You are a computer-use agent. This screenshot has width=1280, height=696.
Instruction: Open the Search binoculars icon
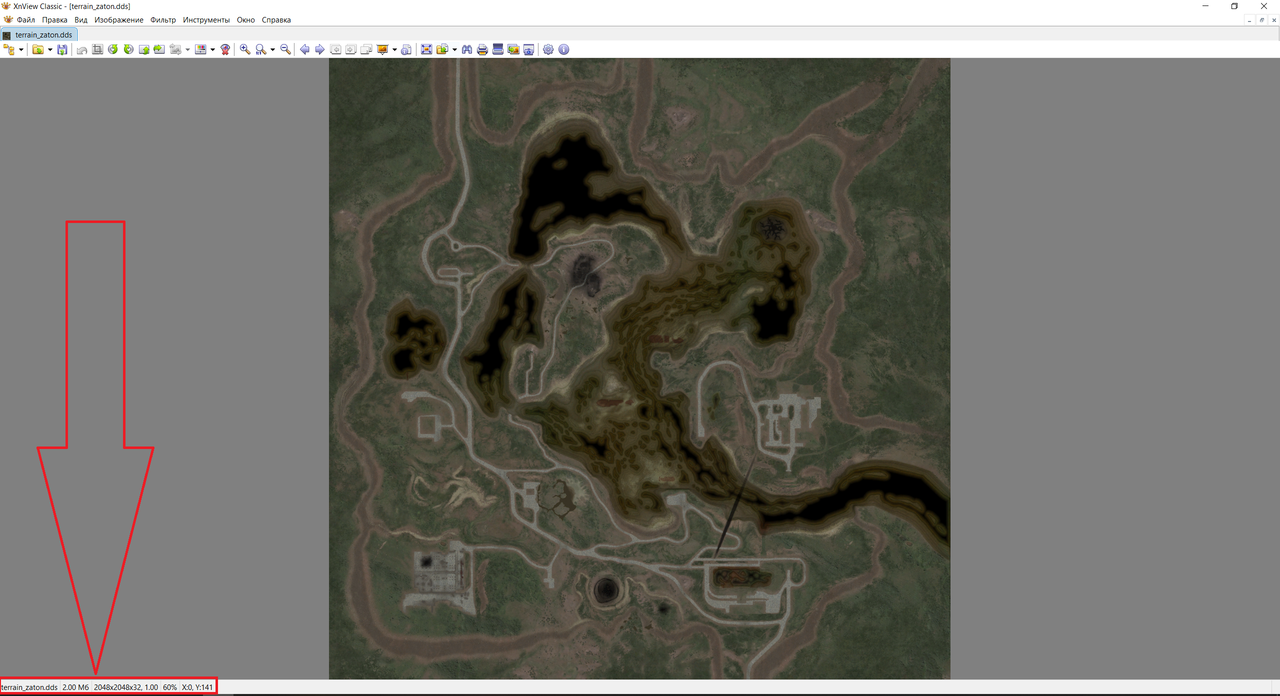click(467, 49)
